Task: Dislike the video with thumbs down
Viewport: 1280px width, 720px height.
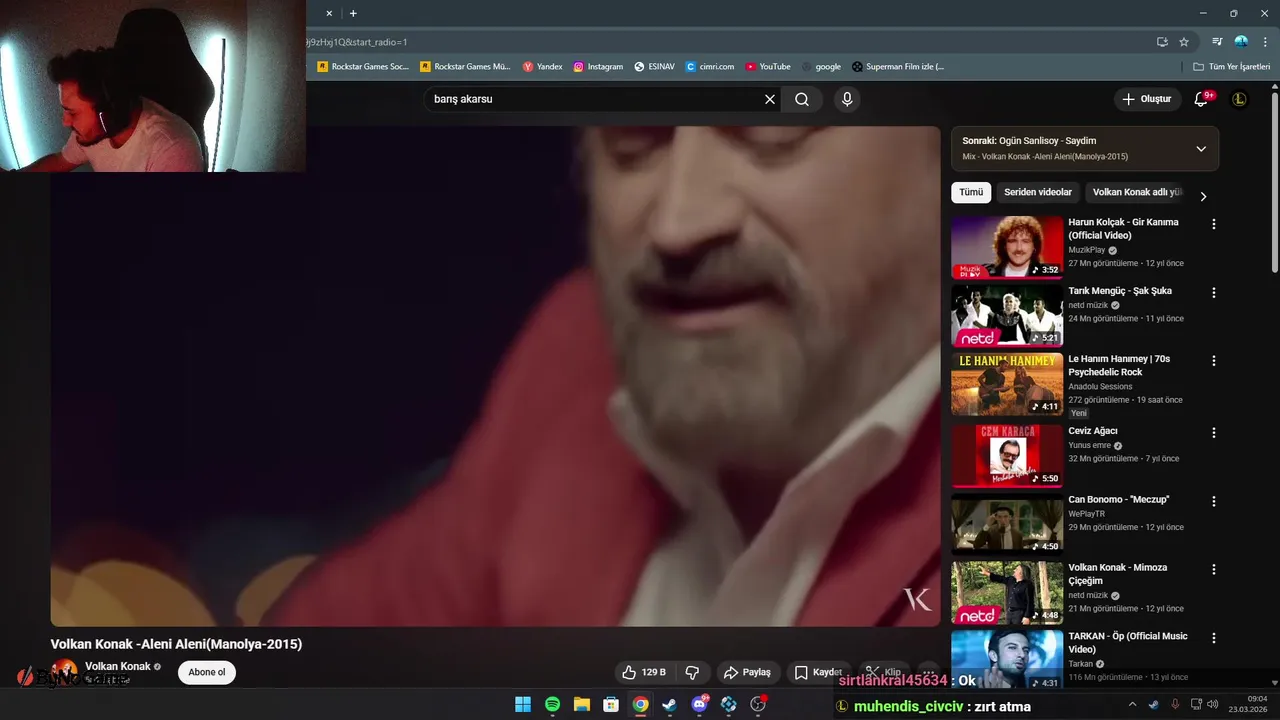Action: click(x=692, y=672)
